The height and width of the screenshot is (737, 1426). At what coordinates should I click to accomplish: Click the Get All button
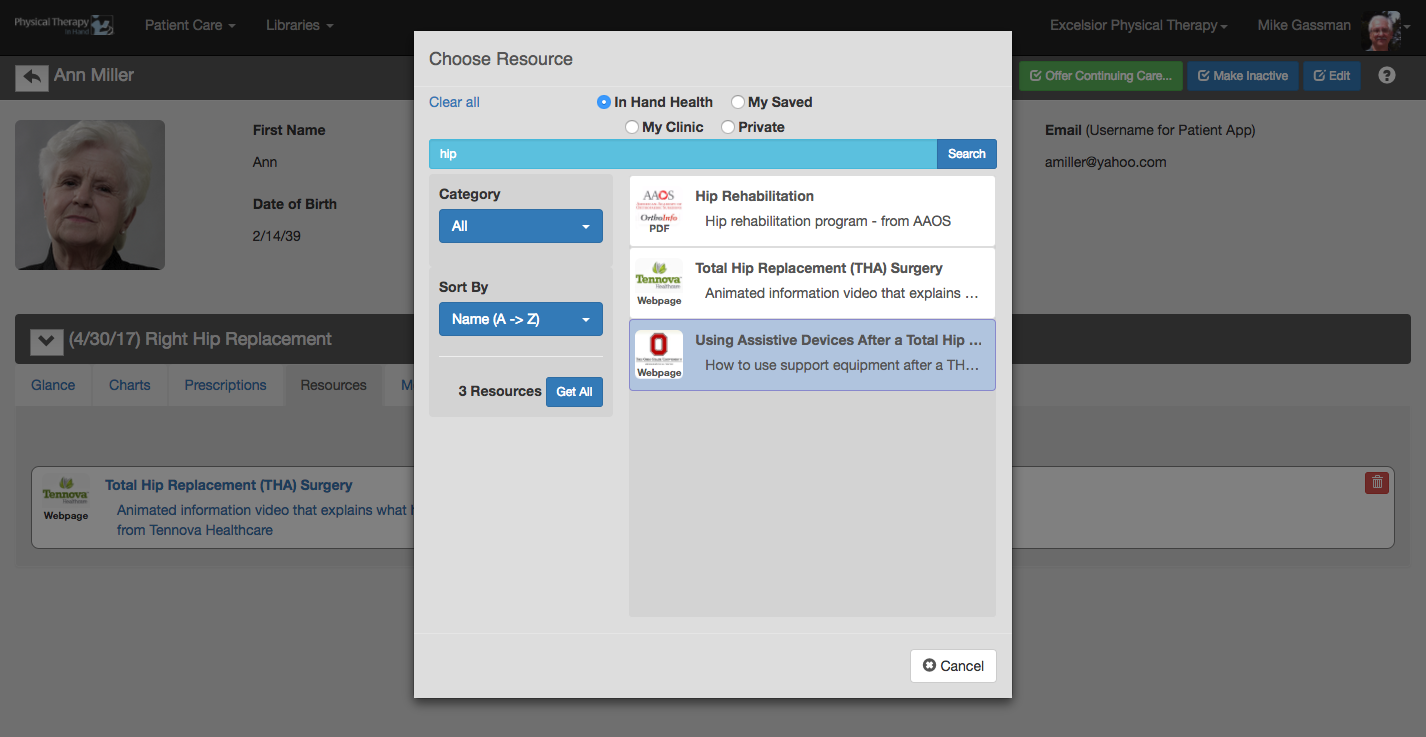(574, 392)
